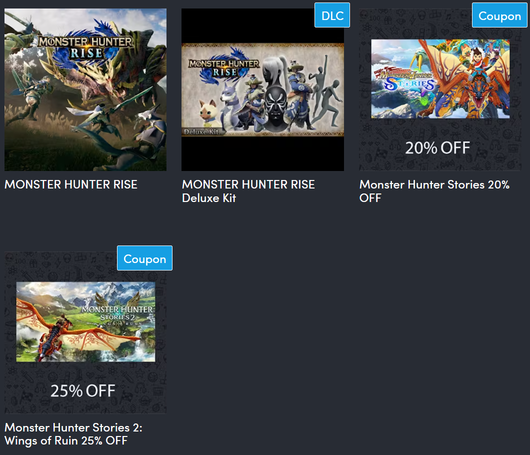Screen dimensions: 530x455
Task: Open Wings of Ruin 25% OFF title
Action: point(73,434)
